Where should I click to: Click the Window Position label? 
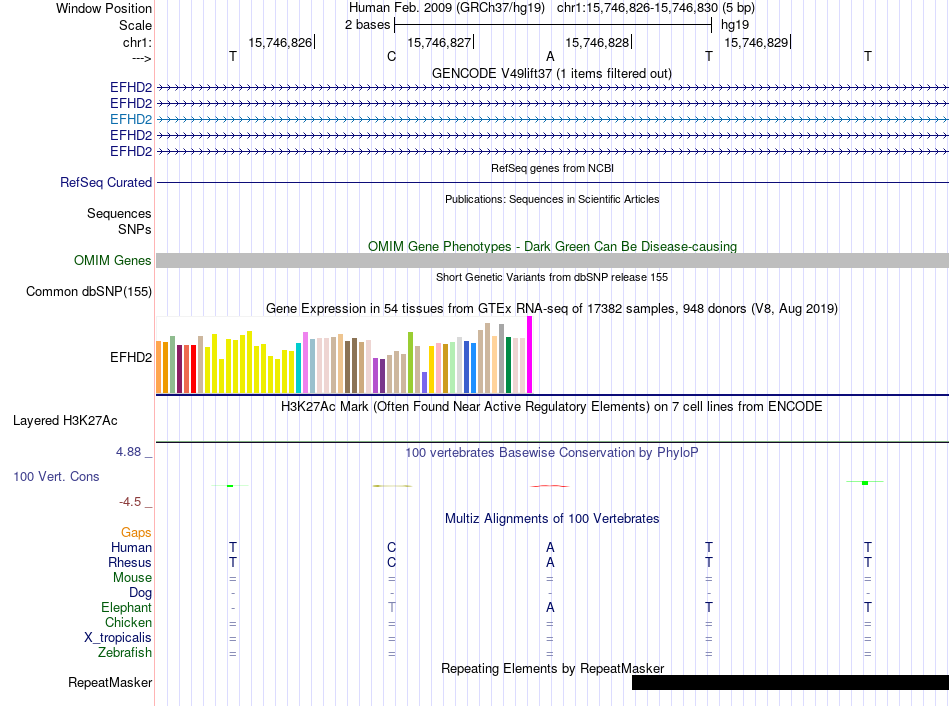pyautogui.click(x=104, y=8)
